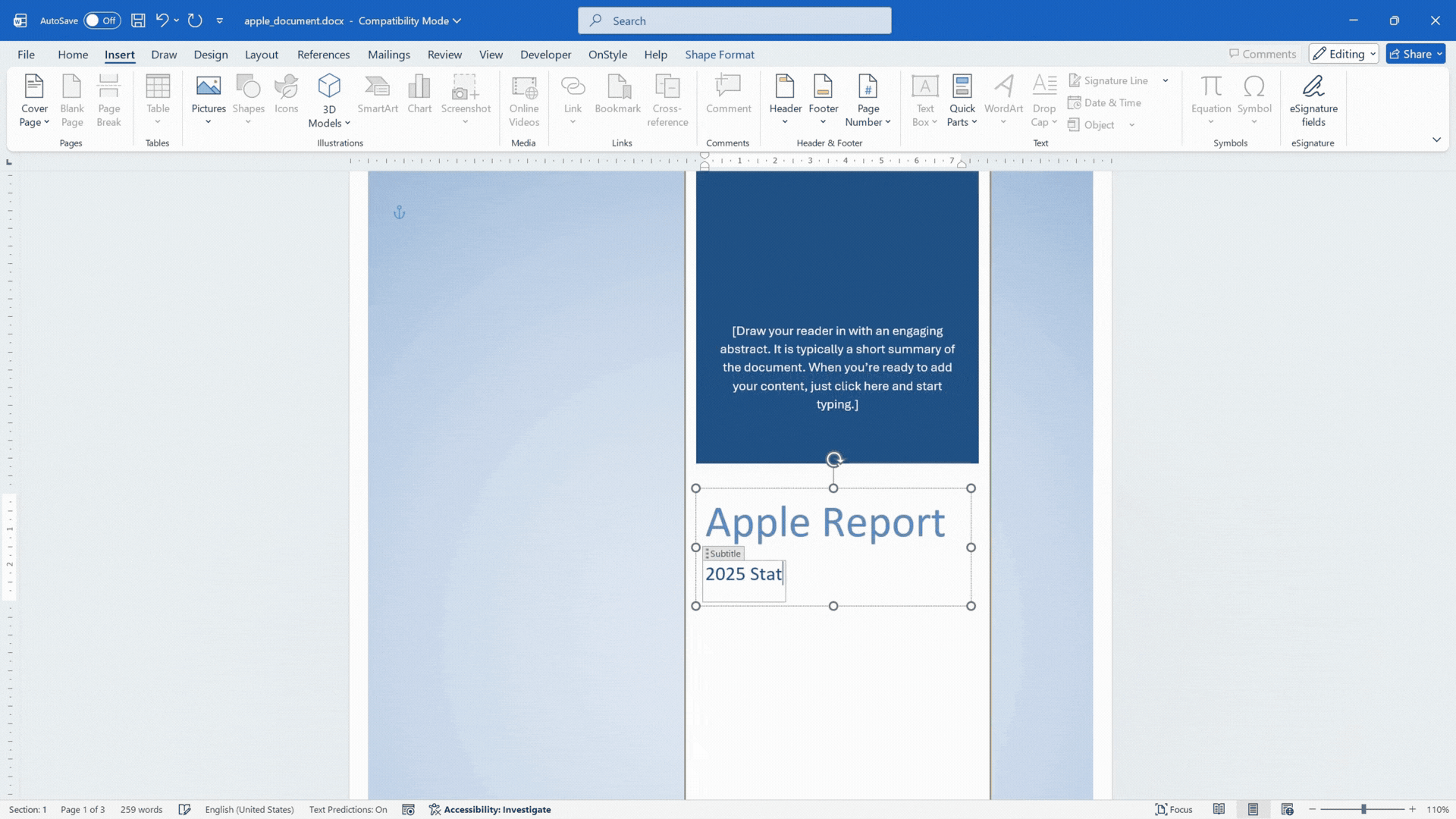Screen dimensions: 1456x819
Task: Click the Save icon in title bar
Action: 138,20
